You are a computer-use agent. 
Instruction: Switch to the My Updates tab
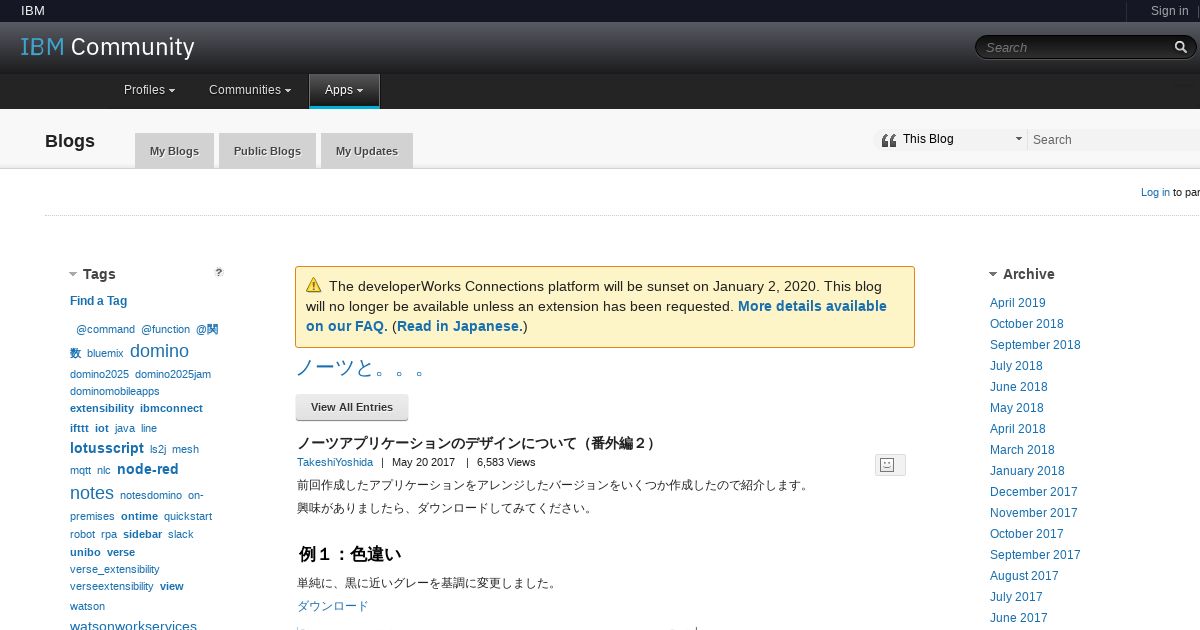pyautogui.click(x=367, y=151)
